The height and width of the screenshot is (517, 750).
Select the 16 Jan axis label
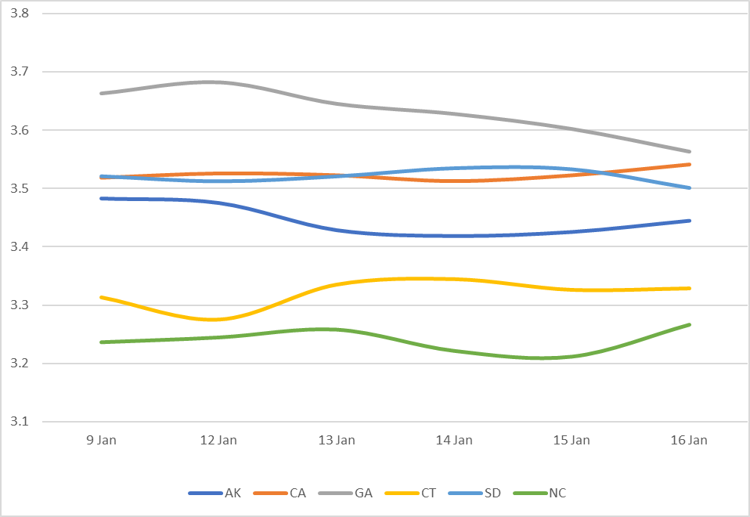690,440
